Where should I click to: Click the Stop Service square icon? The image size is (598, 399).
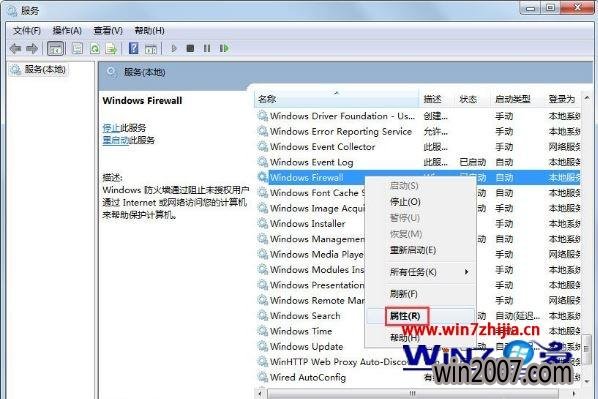[190, 48]
